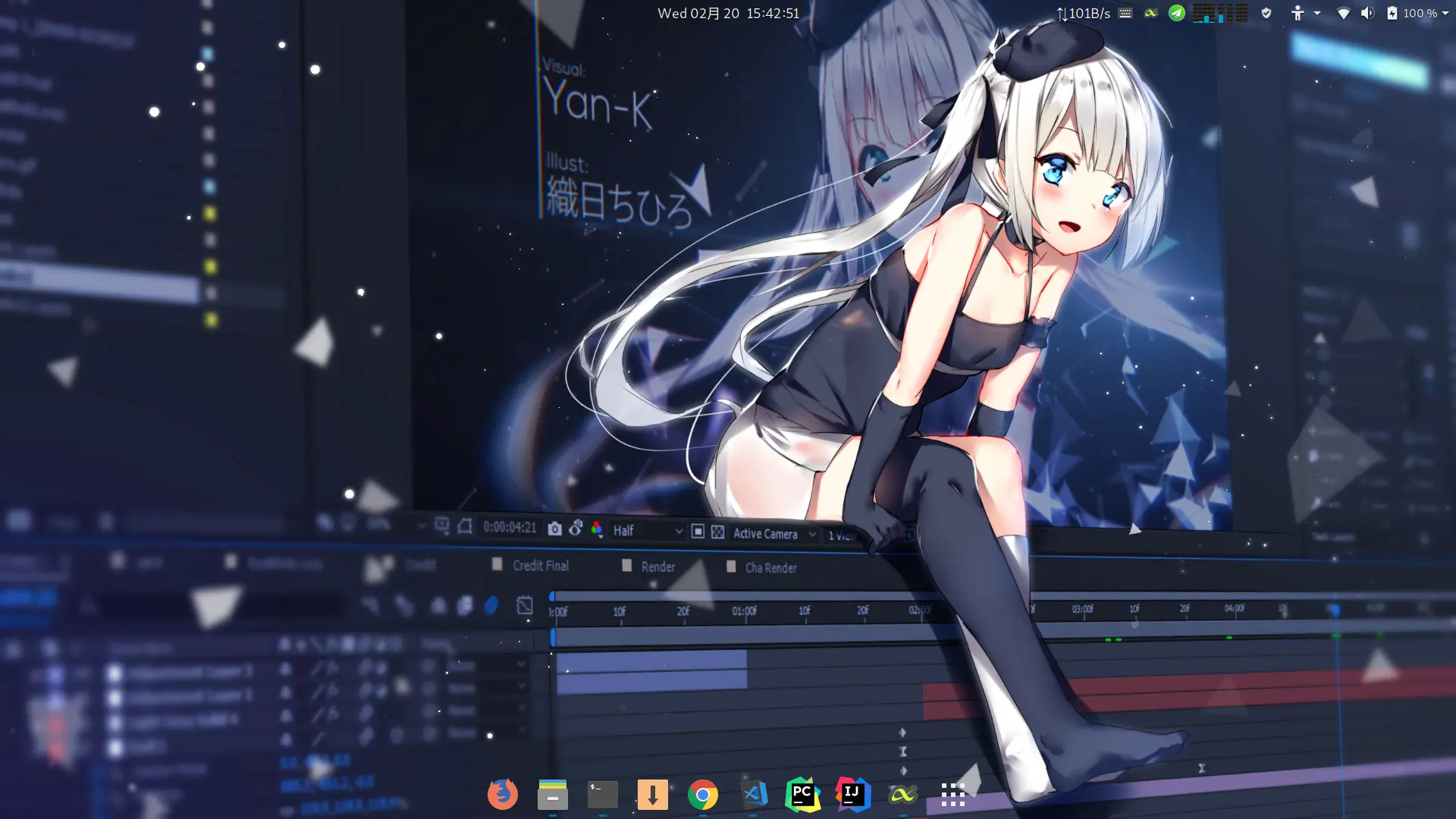This screenshot has height=819, width=1456.
Task: Open Firefox from the dock
Action: pyautogui.click(x=502, y=794)
